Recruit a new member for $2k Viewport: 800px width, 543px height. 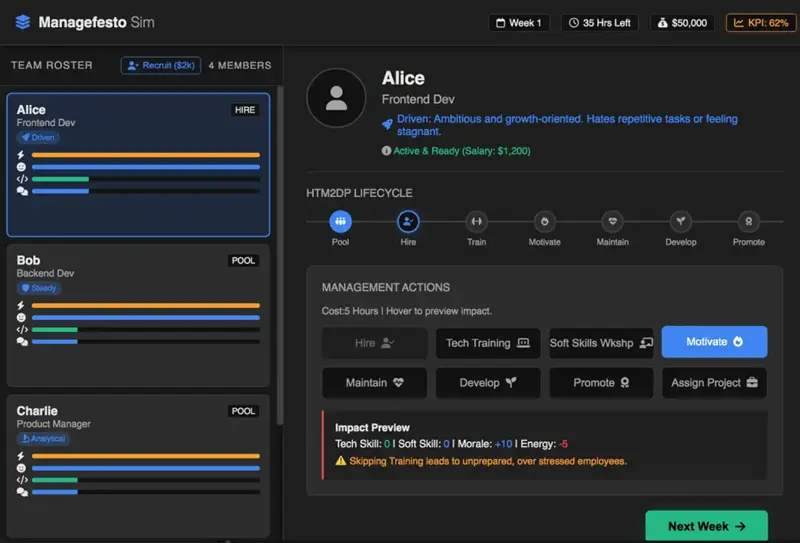click(160, 65)
